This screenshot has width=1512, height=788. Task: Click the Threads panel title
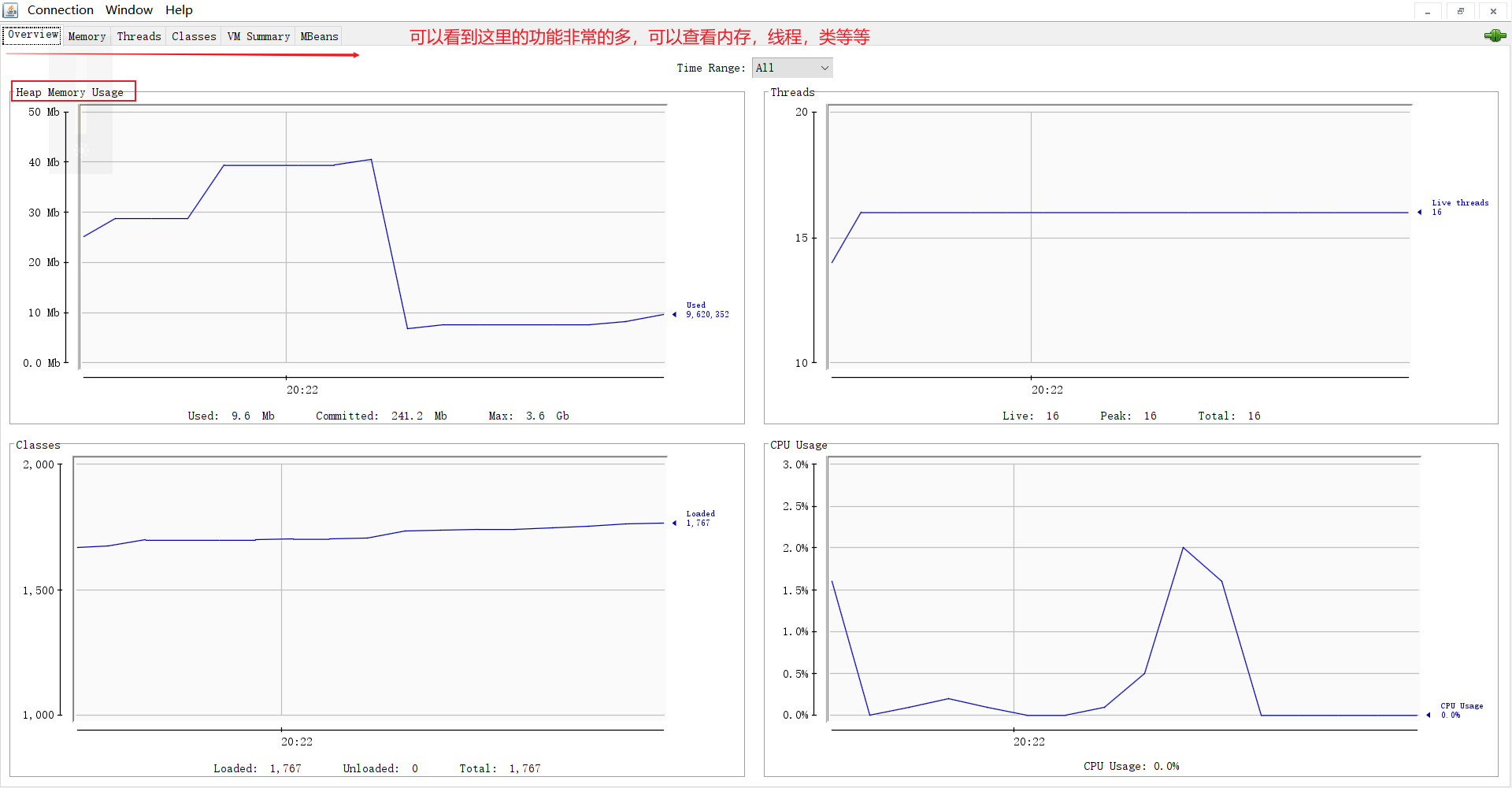792,92
